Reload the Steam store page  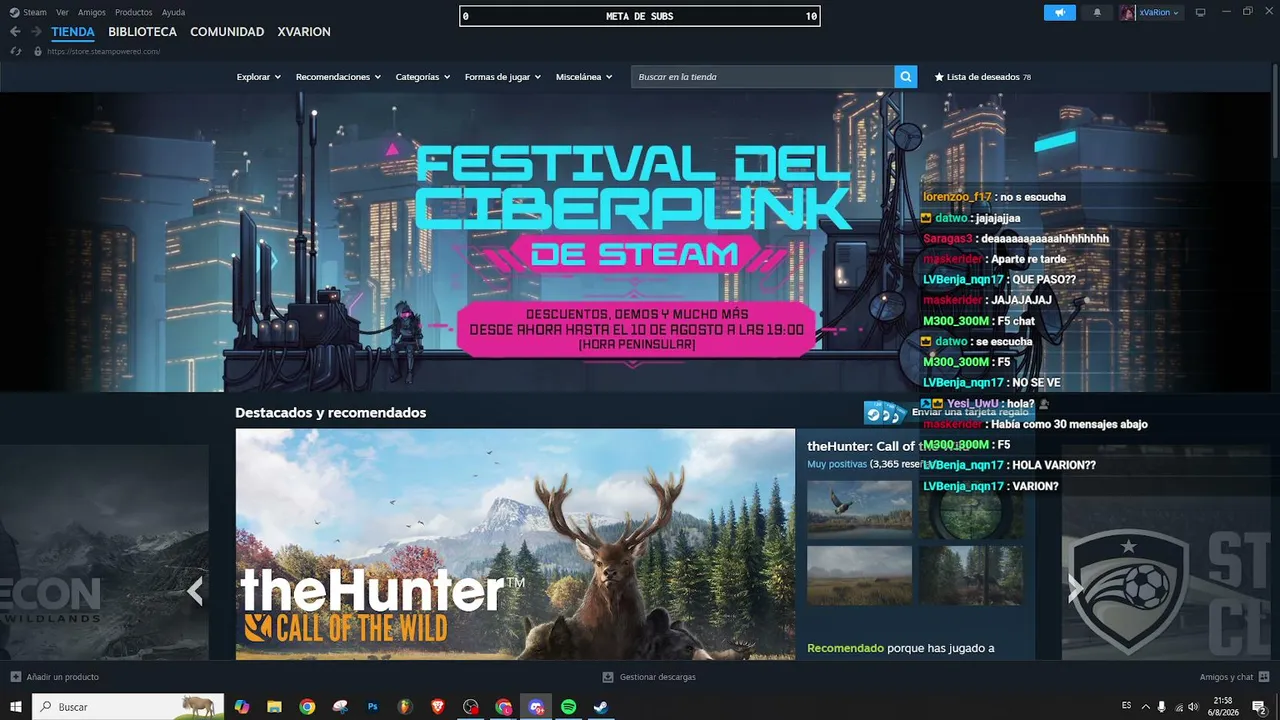(16, 51)
